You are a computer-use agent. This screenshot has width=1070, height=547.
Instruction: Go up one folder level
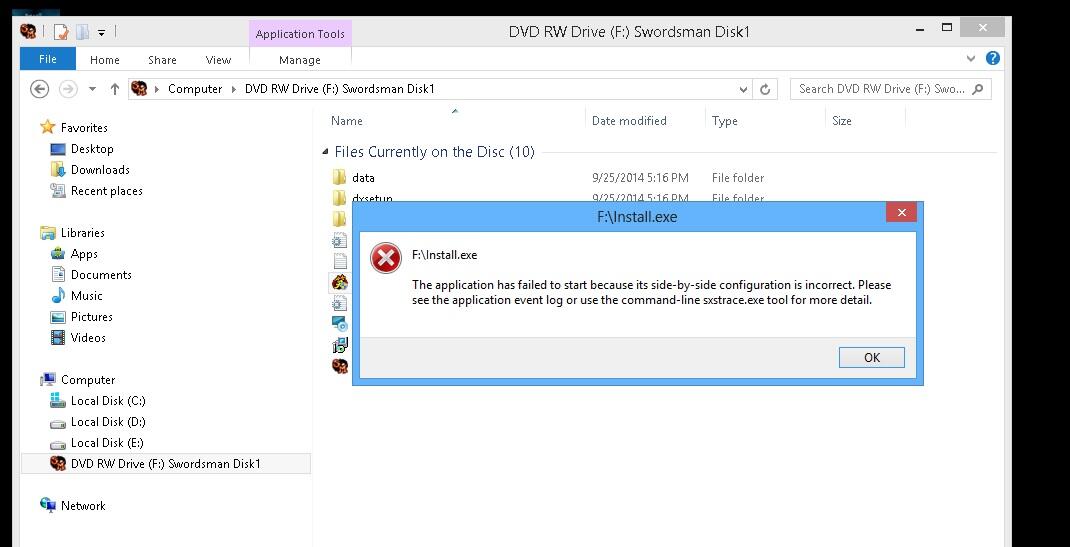115,89
